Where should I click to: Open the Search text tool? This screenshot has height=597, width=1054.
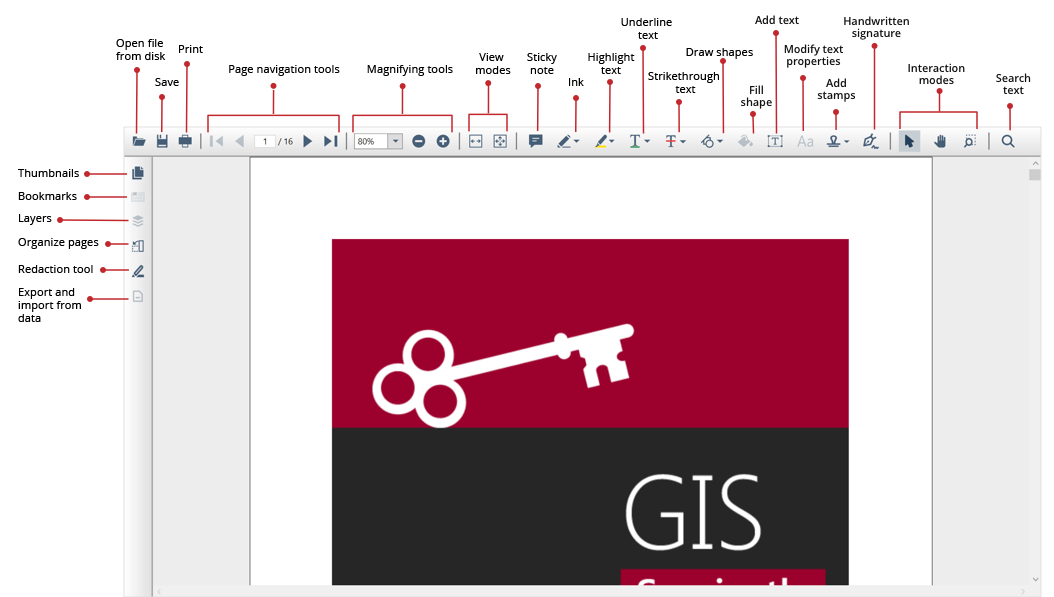1008,142
